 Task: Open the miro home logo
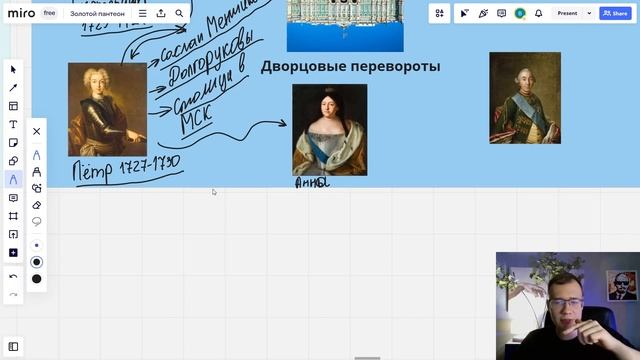click(21, 13)
